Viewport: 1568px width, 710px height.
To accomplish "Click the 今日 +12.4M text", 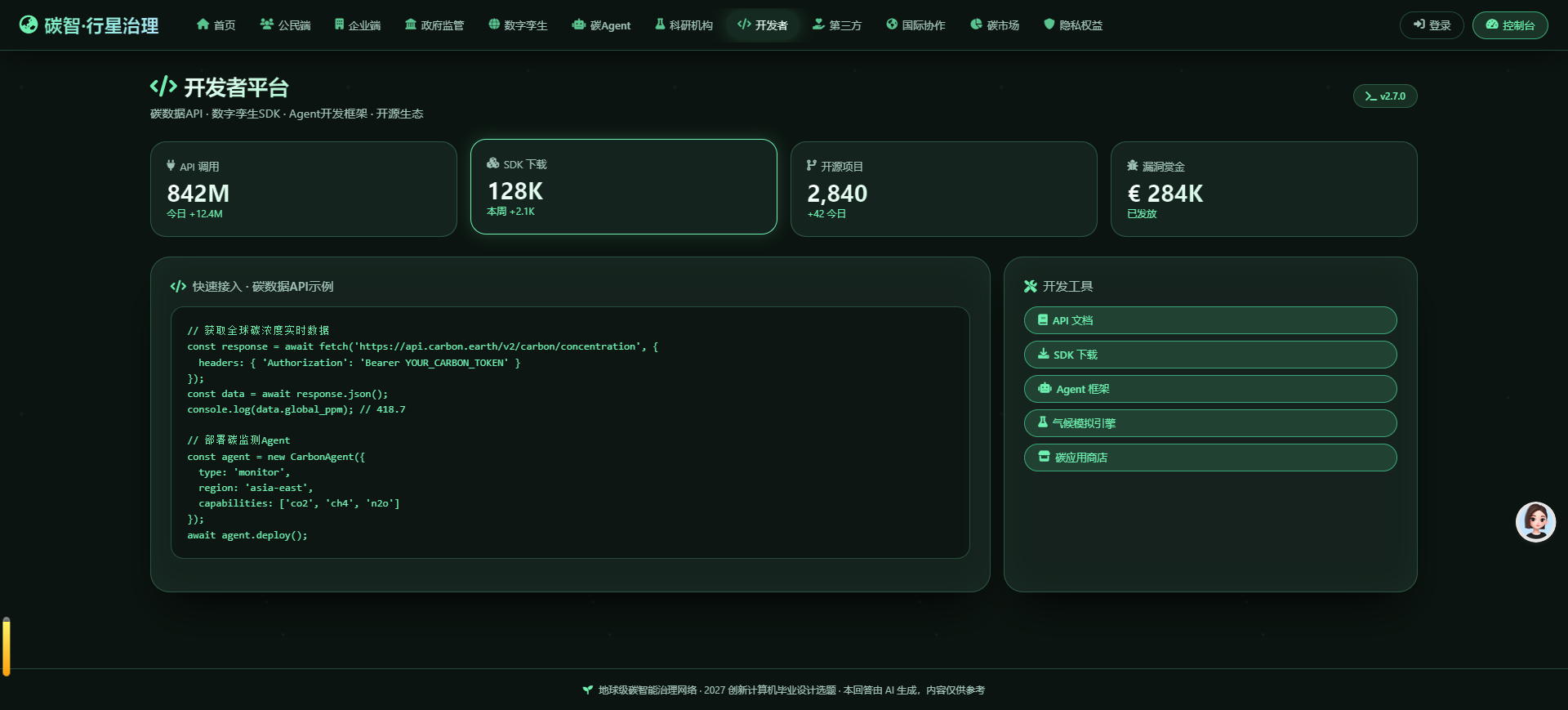I will click(x=194, y=214).
